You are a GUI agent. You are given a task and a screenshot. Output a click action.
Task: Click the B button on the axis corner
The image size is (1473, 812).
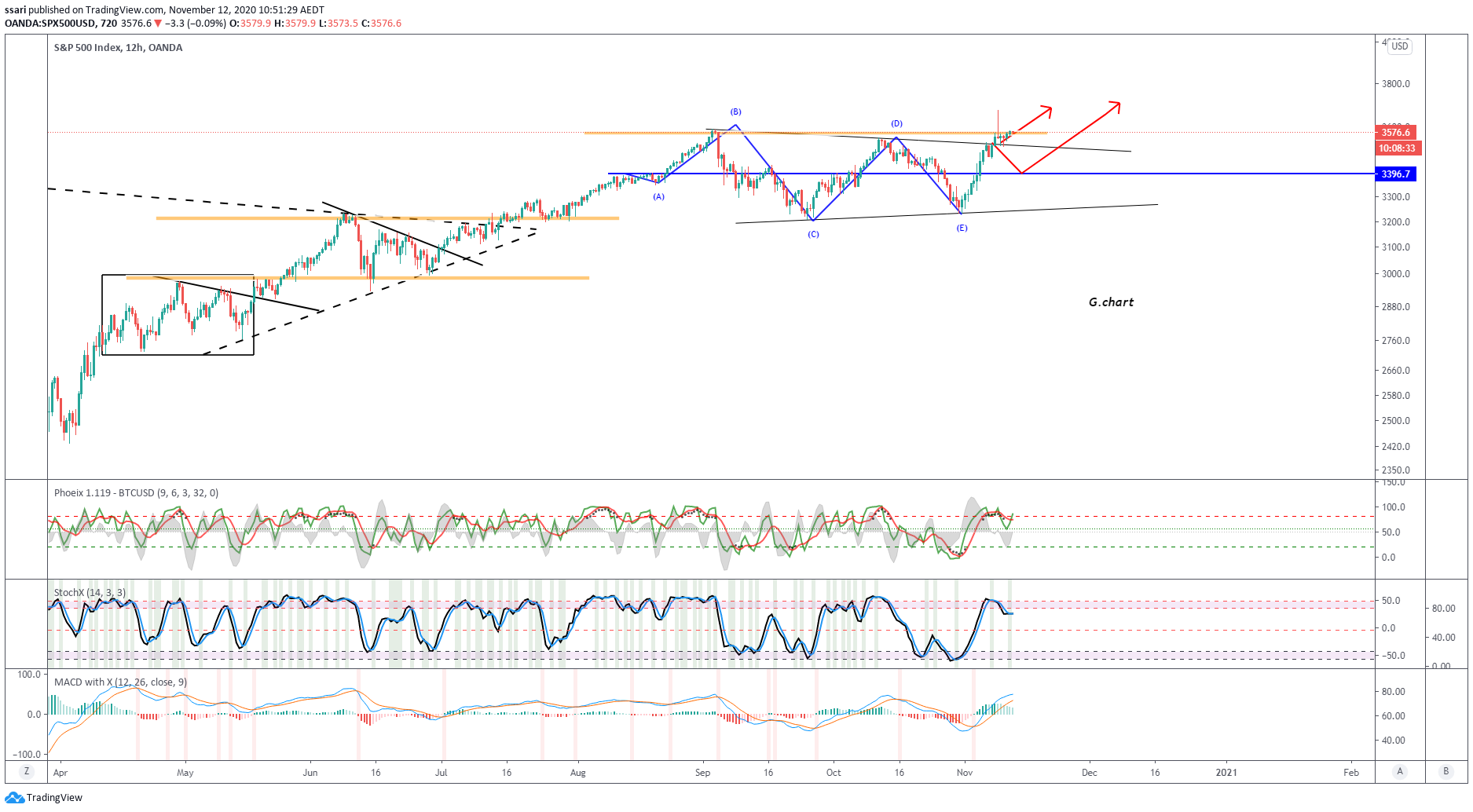[1446, 772]
